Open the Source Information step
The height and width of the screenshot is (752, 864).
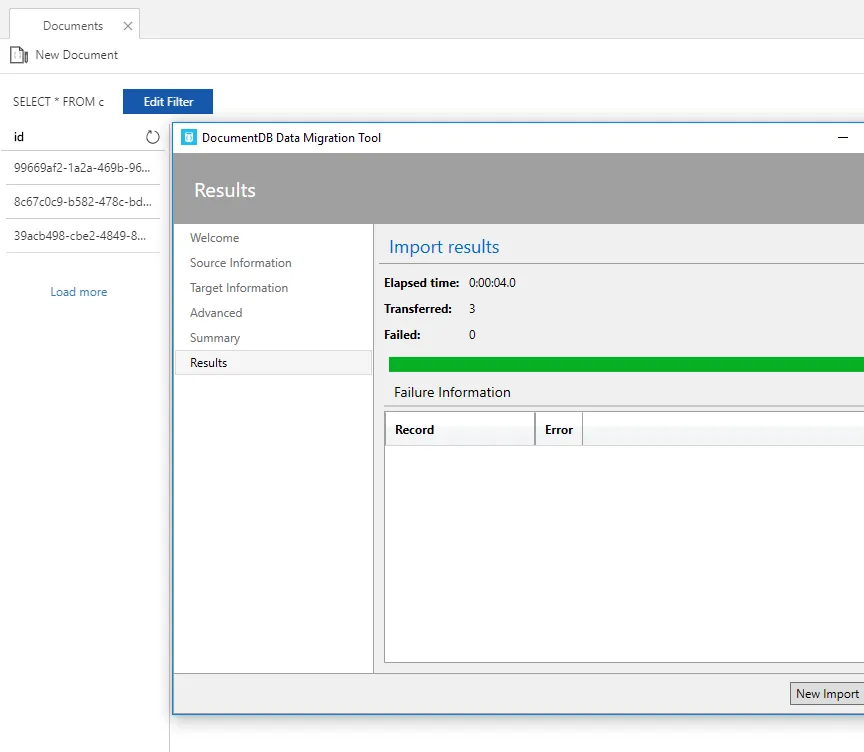[x=240, y=263]
